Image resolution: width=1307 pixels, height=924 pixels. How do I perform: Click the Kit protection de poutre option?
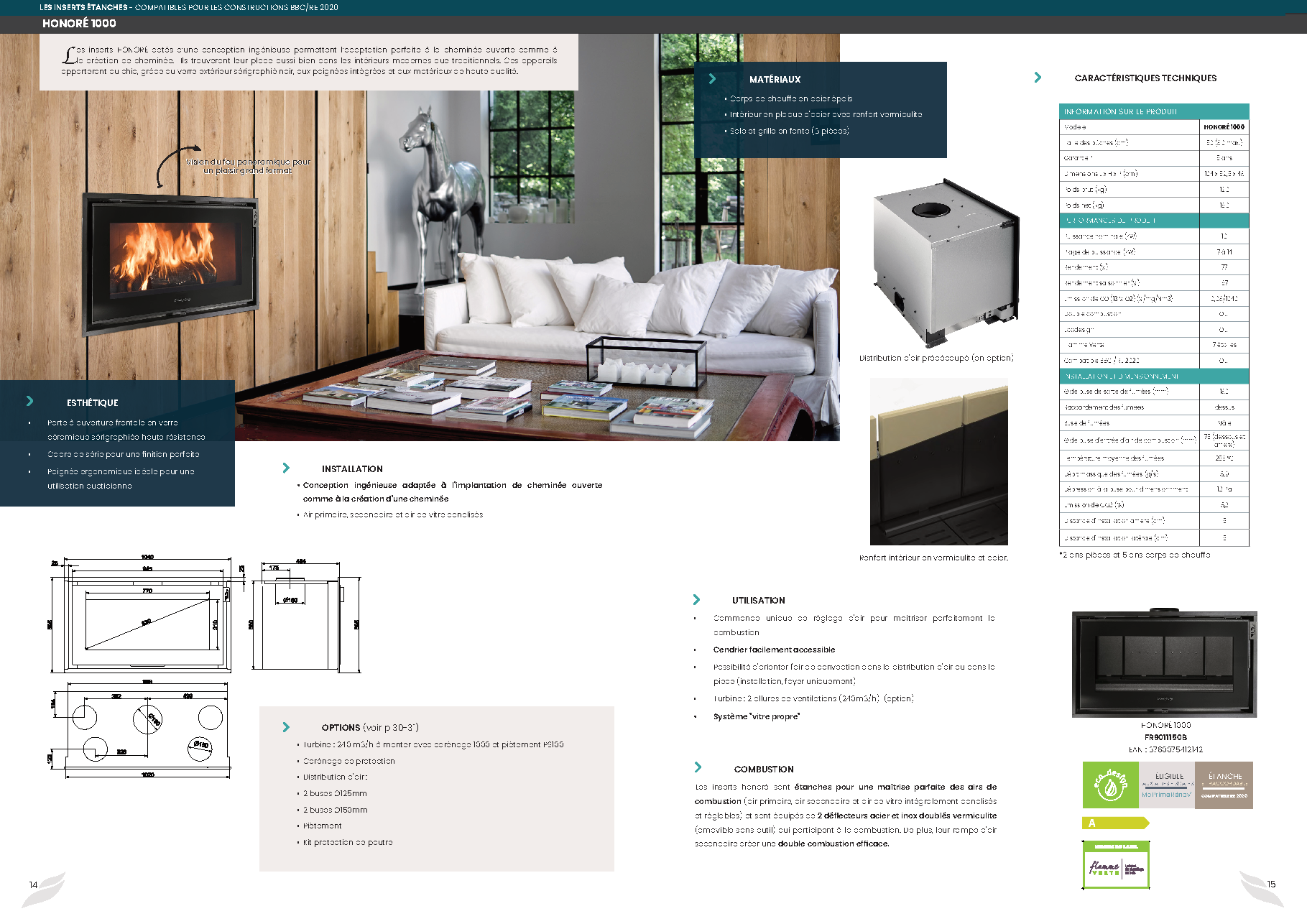click(348, 842)
